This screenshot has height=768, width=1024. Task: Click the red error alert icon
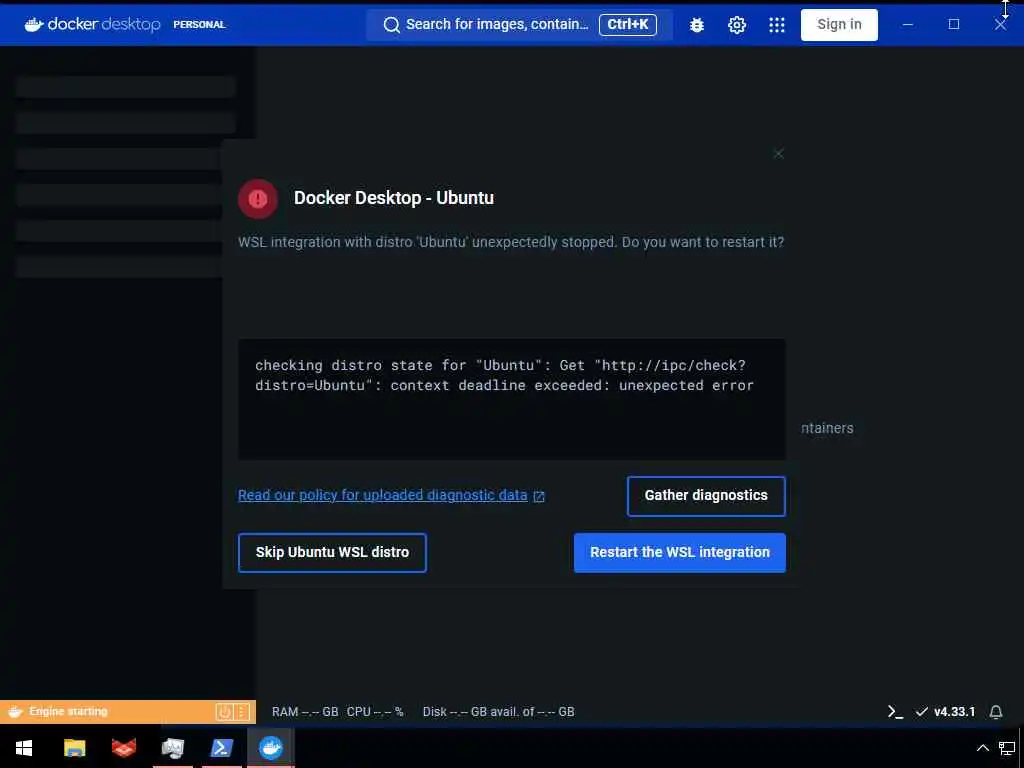pos(258,199)
